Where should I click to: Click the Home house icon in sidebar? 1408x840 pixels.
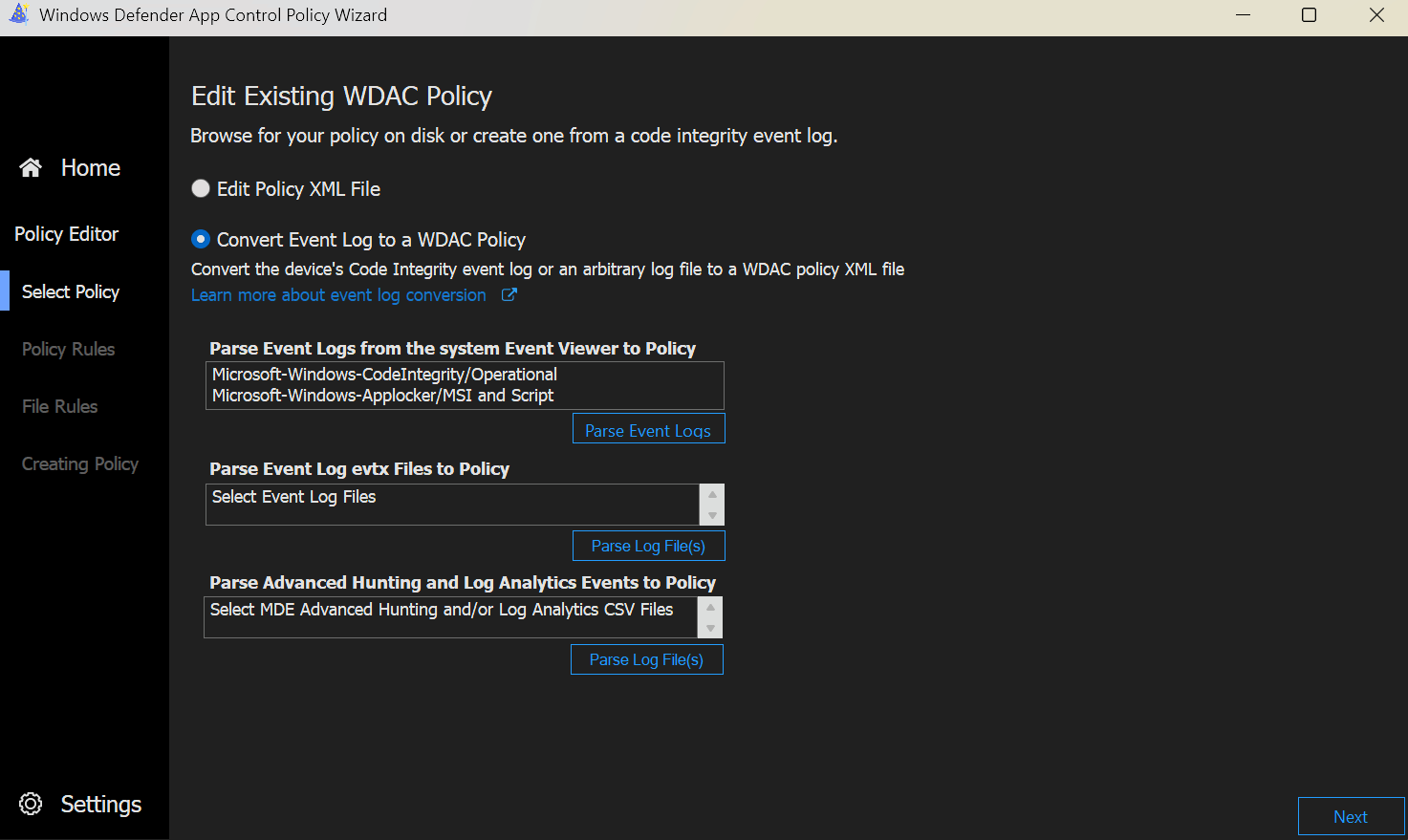(x=31, y=168)
